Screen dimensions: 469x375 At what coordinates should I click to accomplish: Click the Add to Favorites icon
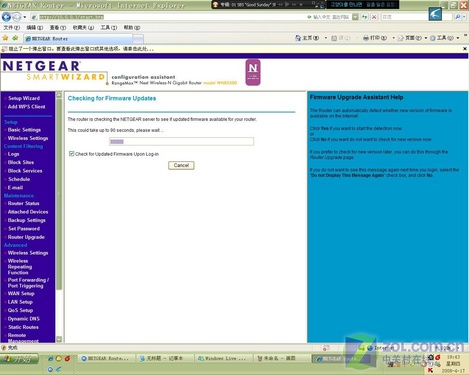[15, 38]
